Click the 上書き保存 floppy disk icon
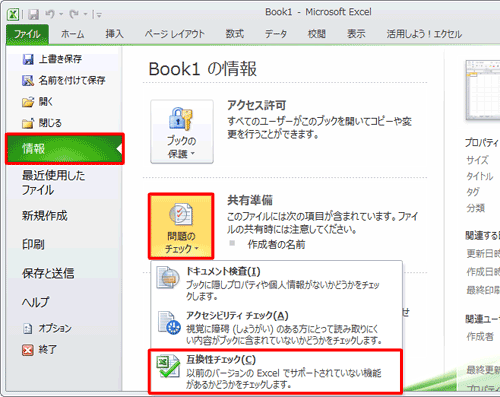This screenshot has width=500, height=397. pos(28,60)
